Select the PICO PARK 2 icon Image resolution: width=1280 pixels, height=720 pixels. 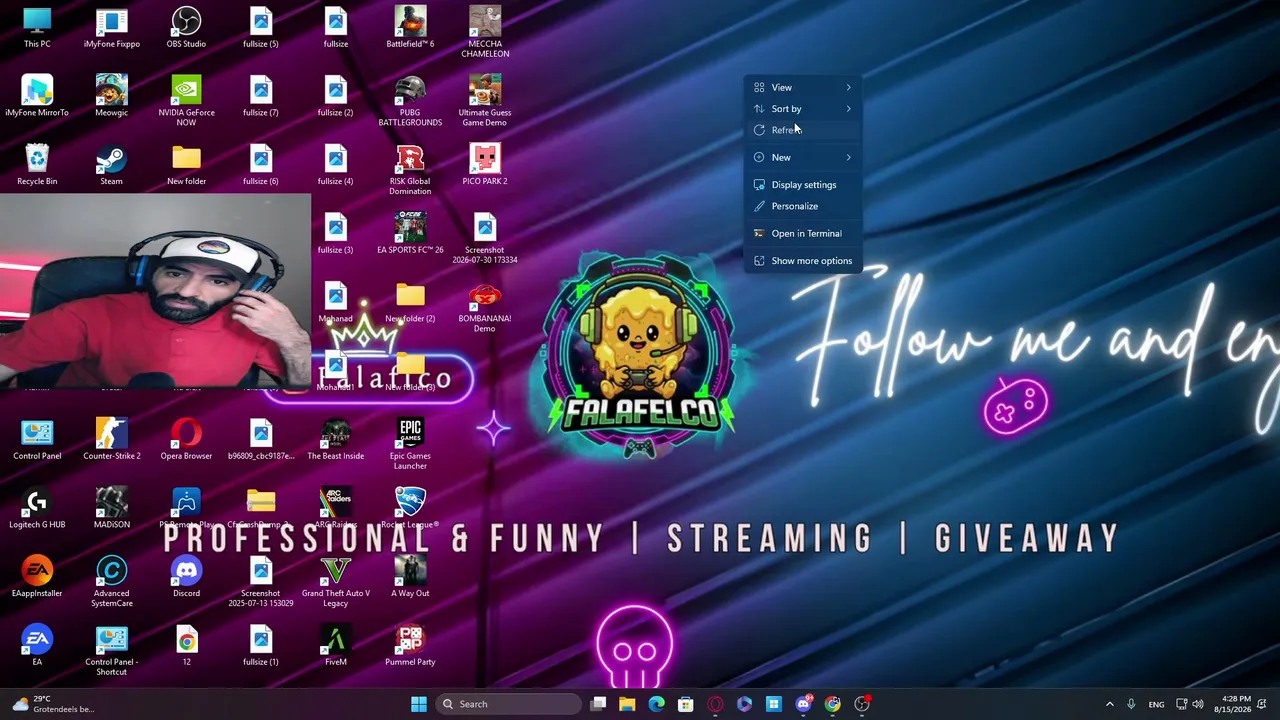pos(485,166)
